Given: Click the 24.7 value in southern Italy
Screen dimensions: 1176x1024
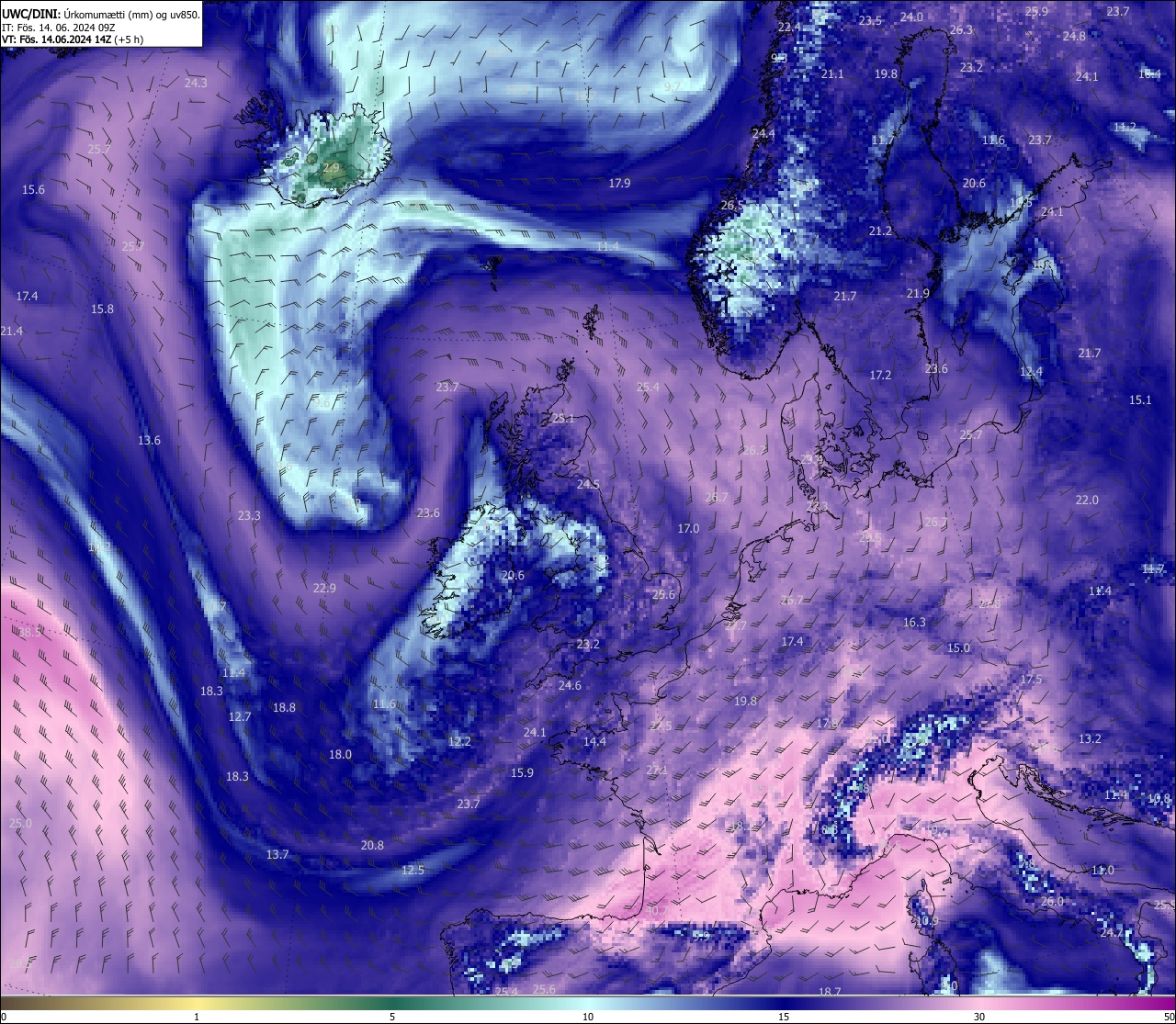Looking at the screenshot, I should (x=1112, y=932).
